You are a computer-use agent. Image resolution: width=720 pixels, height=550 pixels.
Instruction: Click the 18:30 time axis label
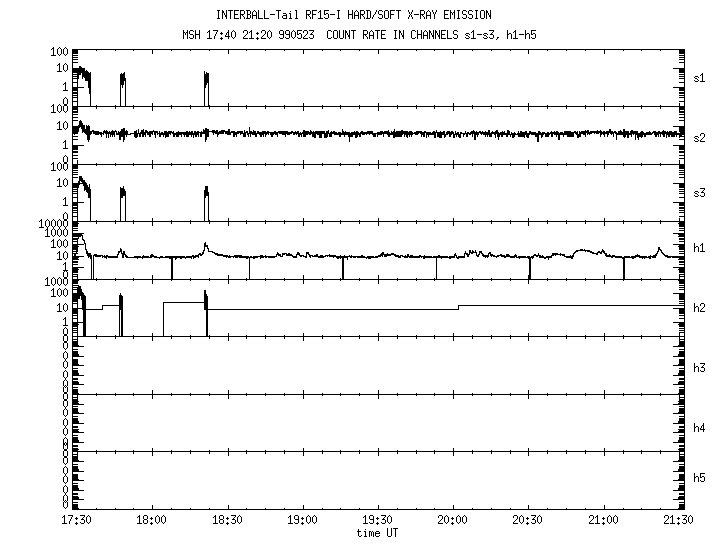227,521
